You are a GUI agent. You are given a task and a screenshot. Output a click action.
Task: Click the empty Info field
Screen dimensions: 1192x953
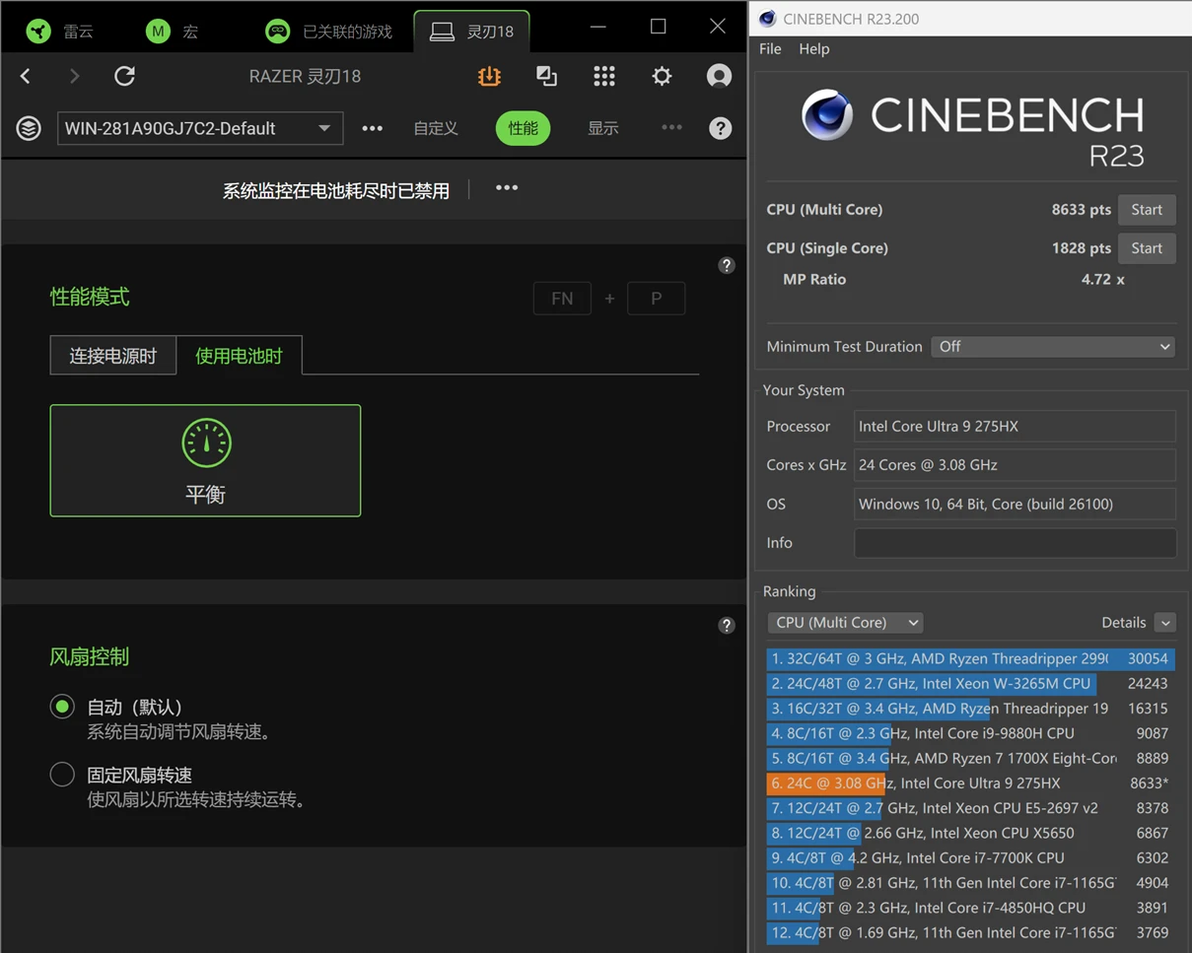1015,543
